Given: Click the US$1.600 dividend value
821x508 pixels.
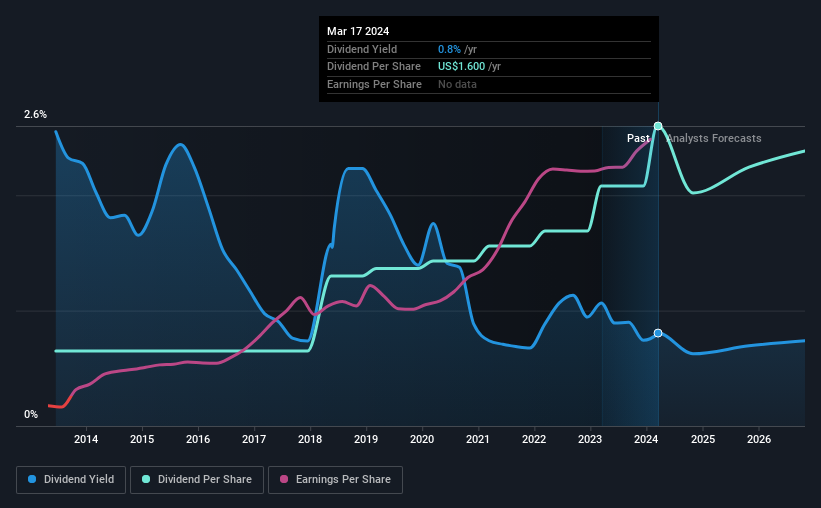Looking at the screenshot, I should click(x=461, y=67).
